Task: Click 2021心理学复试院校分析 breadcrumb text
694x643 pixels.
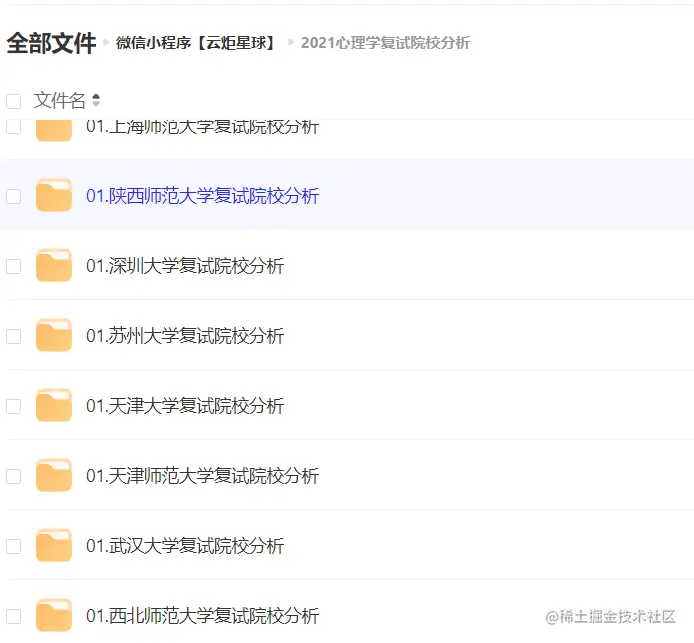Action: pos(385,43)
